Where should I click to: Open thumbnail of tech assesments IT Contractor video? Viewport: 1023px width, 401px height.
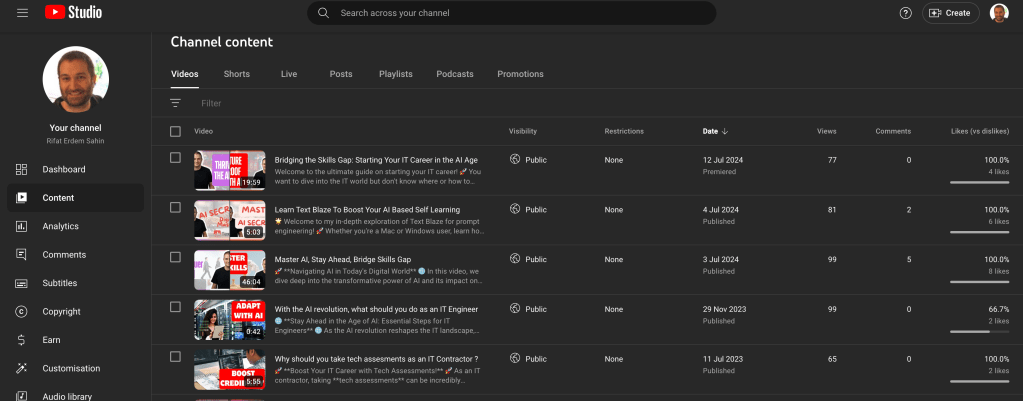(x=230, y=369)
